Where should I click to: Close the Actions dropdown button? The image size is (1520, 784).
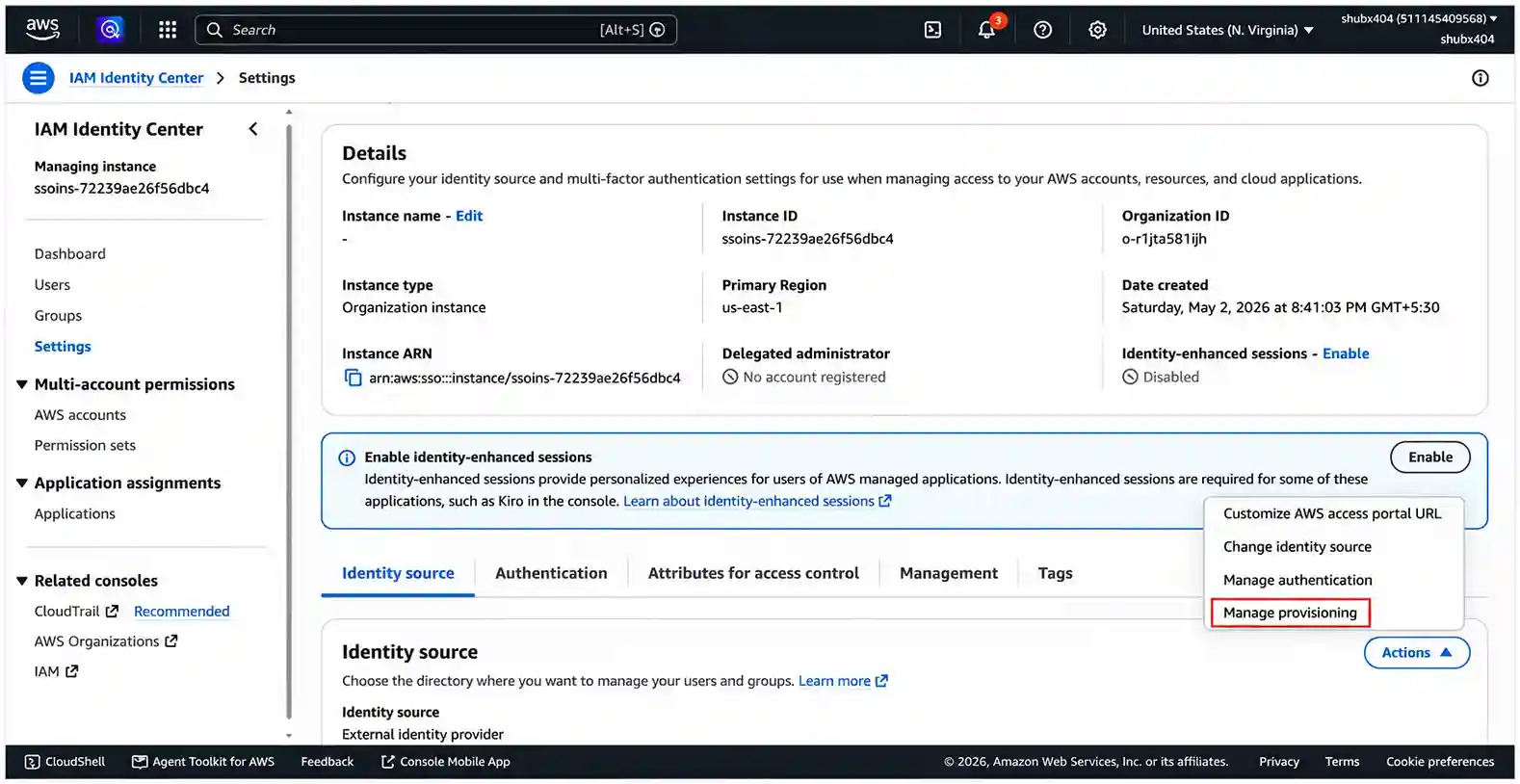1416,653
